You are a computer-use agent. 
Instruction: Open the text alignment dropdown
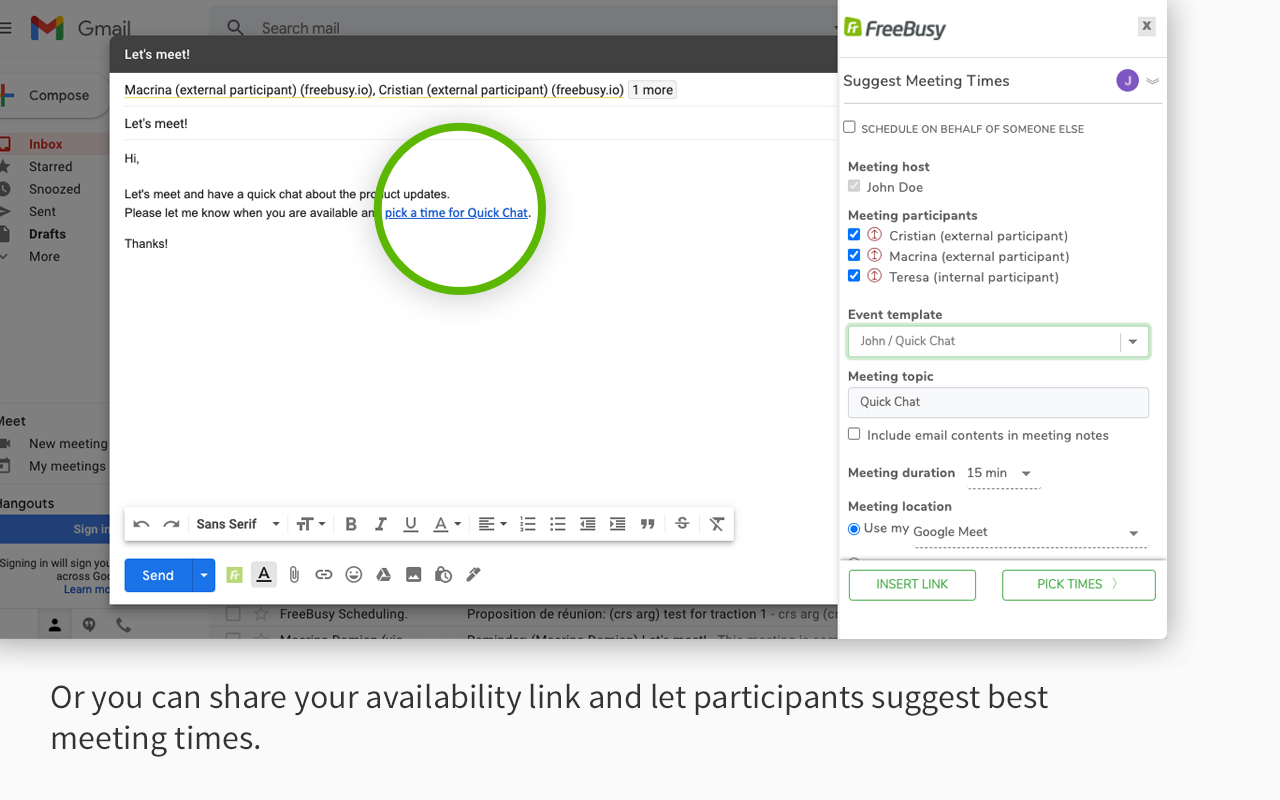coord(492,524)
